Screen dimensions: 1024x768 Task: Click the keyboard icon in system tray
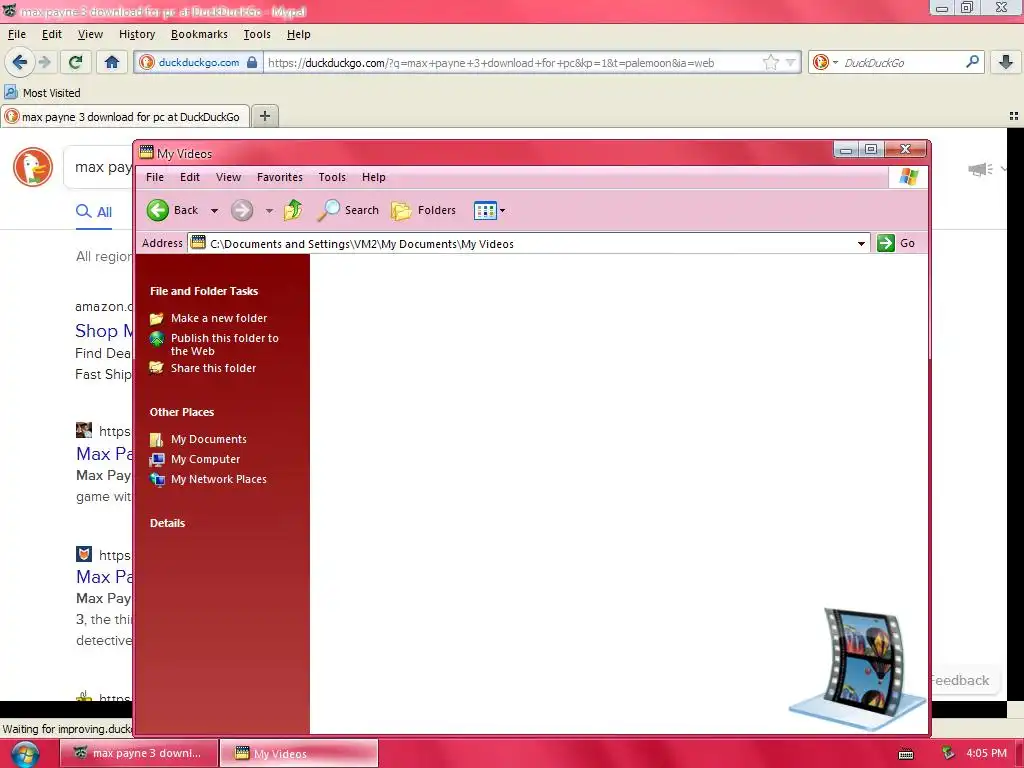906,754
